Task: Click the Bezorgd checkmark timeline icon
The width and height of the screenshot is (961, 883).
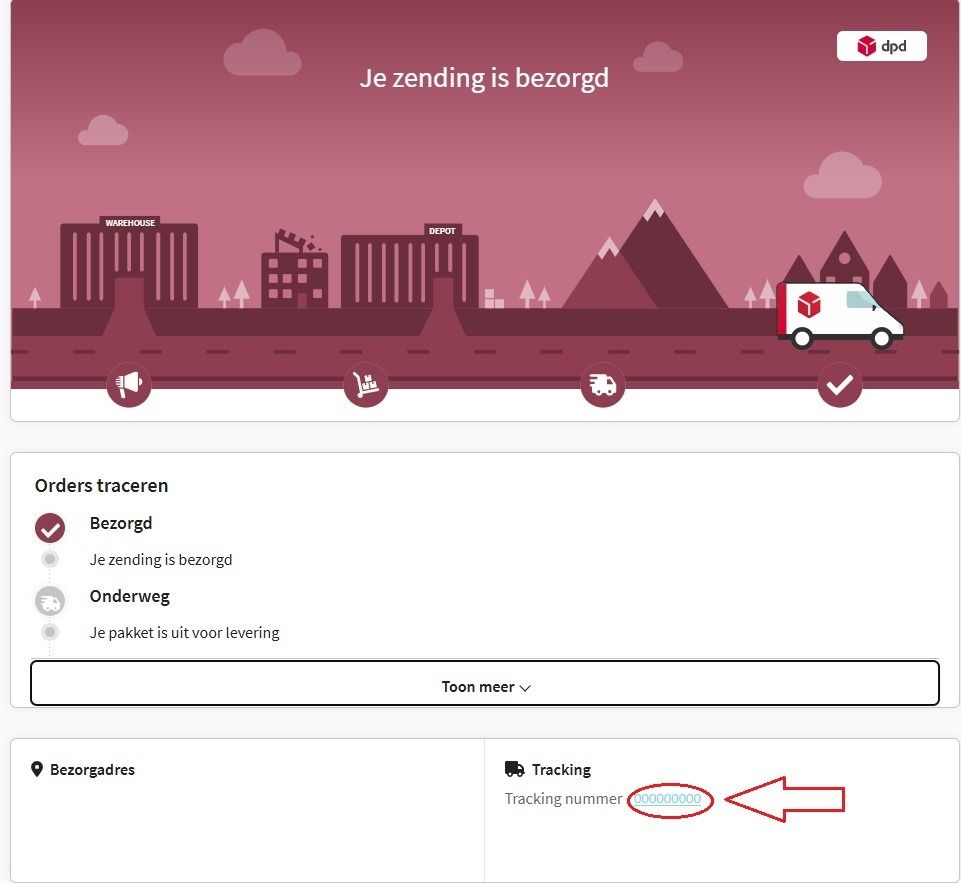Action: coord(50,528)
